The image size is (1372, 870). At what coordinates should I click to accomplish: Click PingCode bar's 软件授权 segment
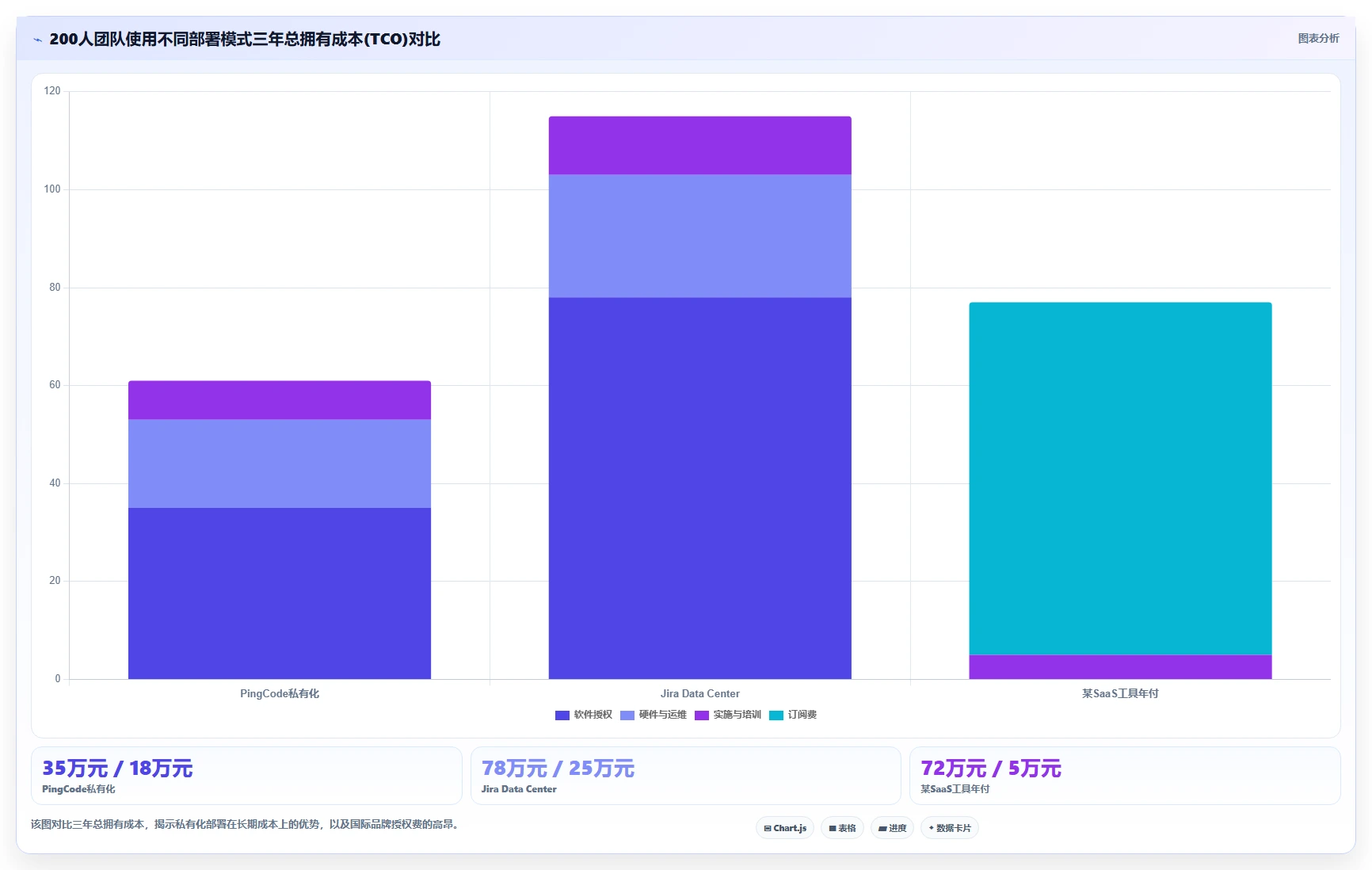[280, 593]
